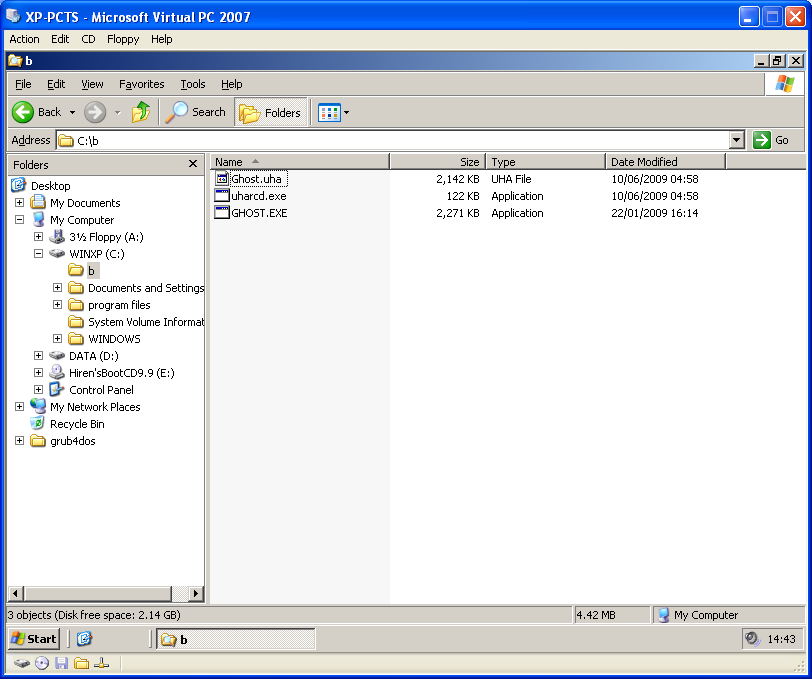812x679 pixels.
Task: Select DATA (D:) drive icon
Action: click(x=56, y=356)
